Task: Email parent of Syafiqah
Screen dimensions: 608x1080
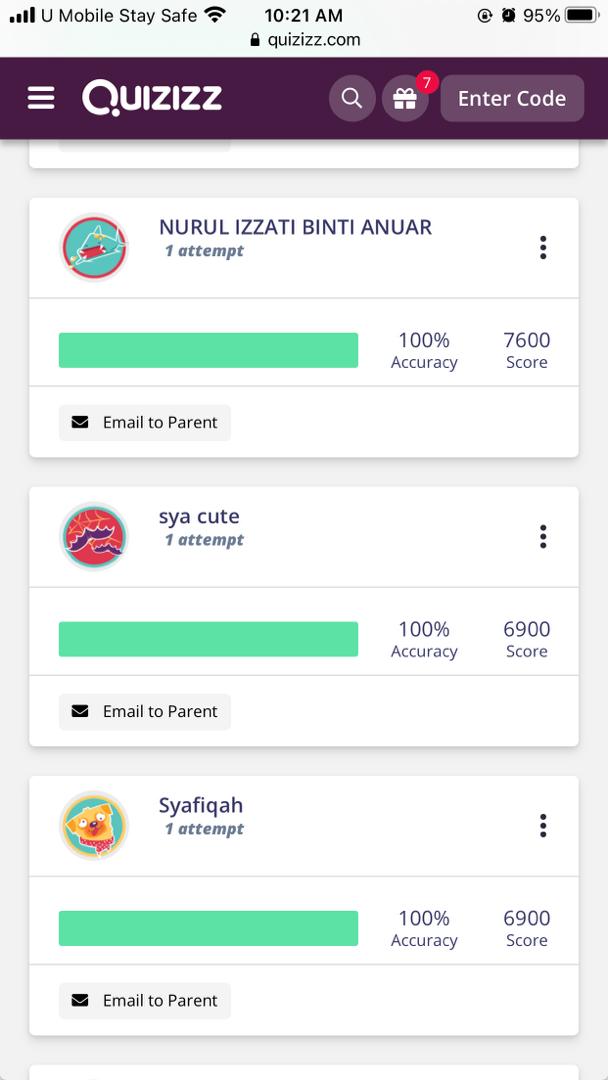Action: pos(145,1001)
